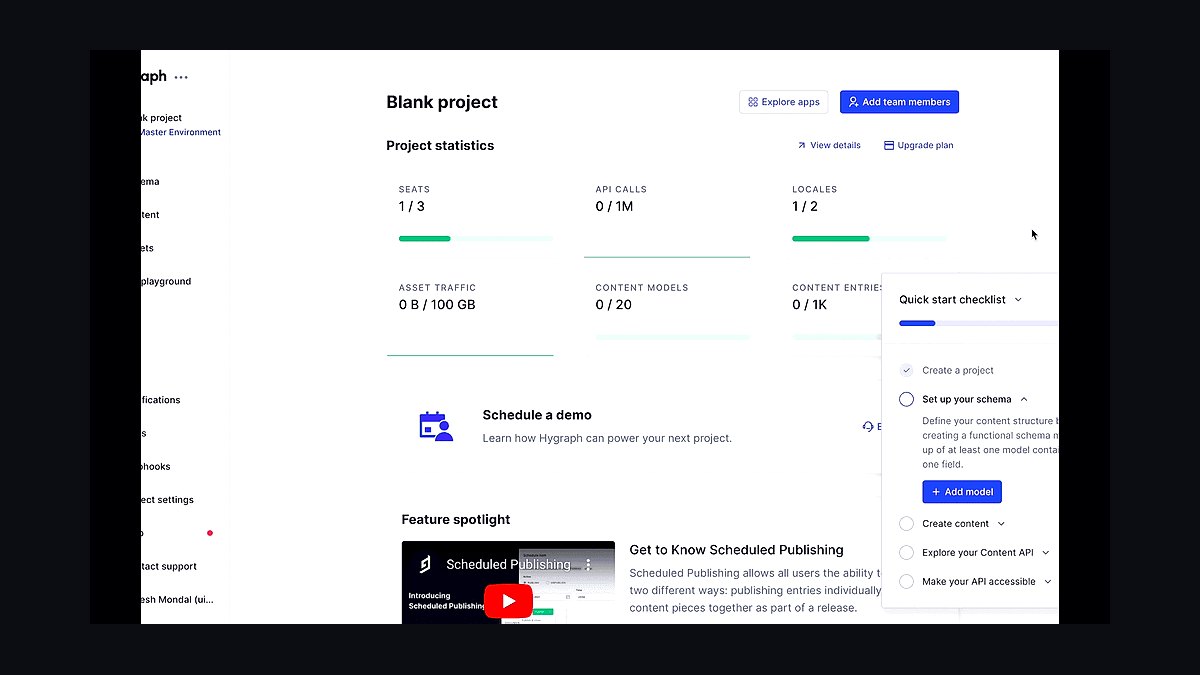This screenshot has width=1200, height=675.
Task: Open the View details link
Action: coord(829,145)
